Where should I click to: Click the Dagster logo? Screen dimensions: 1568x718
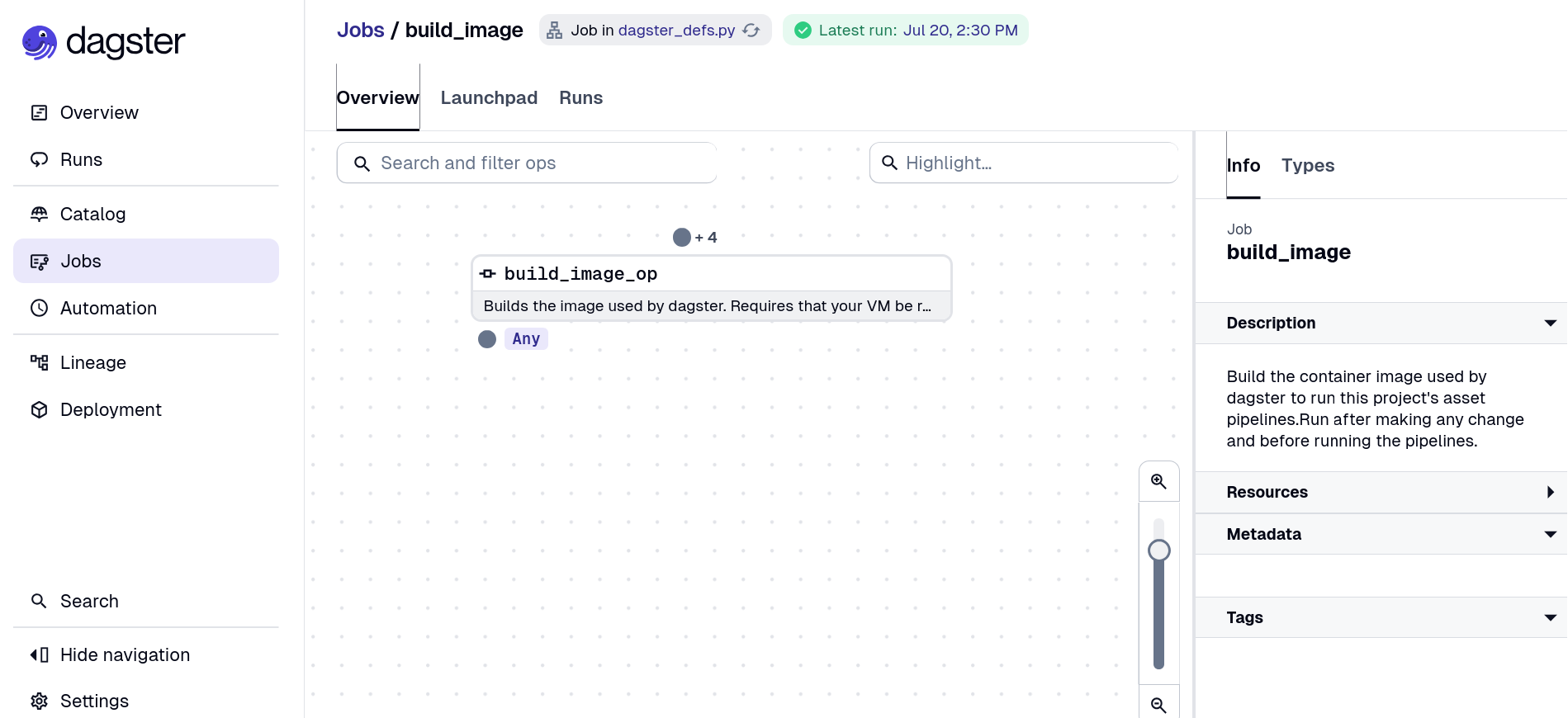[x=104, y=42]
